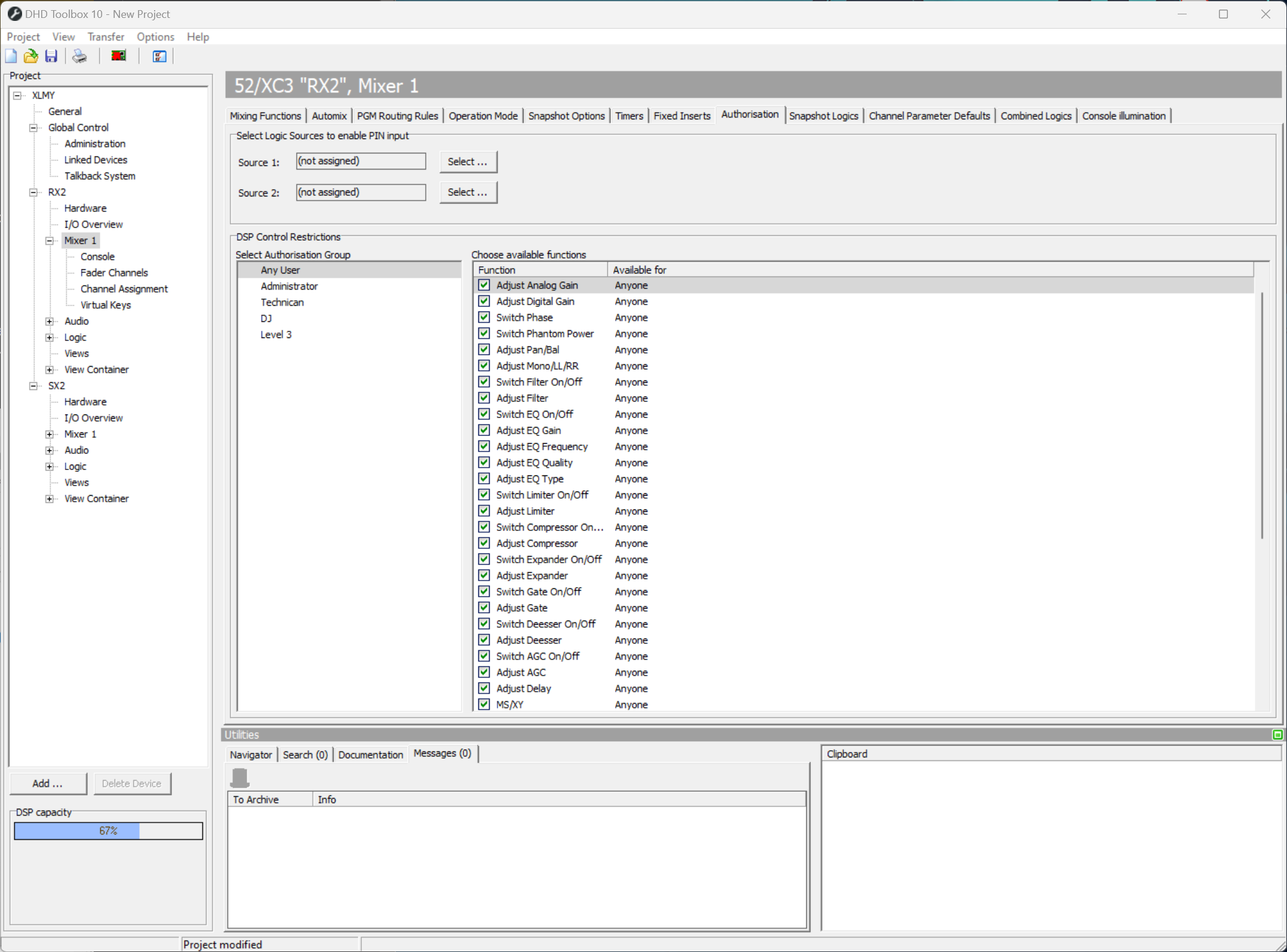Uncheck Adjust Analog Gain function

(483, 285)
